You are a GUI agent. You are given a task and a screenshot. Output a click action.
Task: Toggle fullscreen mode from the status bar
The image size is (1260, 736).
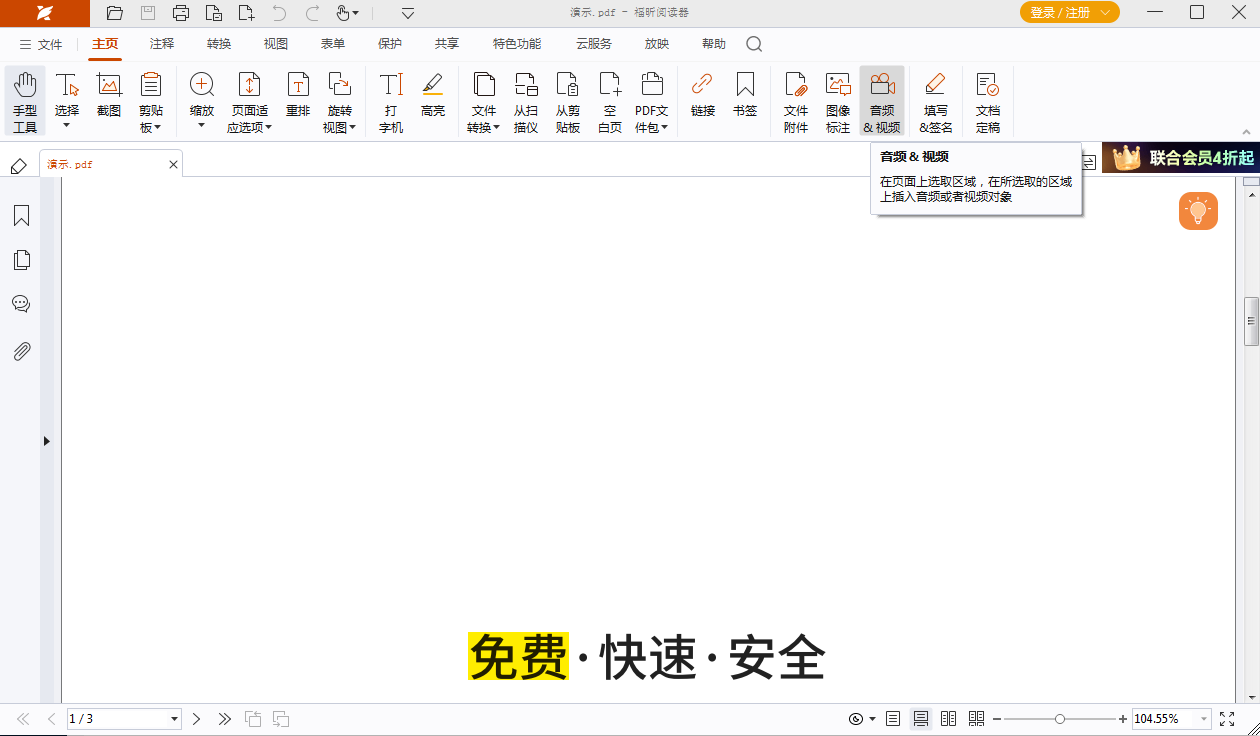click(1227, 718)
